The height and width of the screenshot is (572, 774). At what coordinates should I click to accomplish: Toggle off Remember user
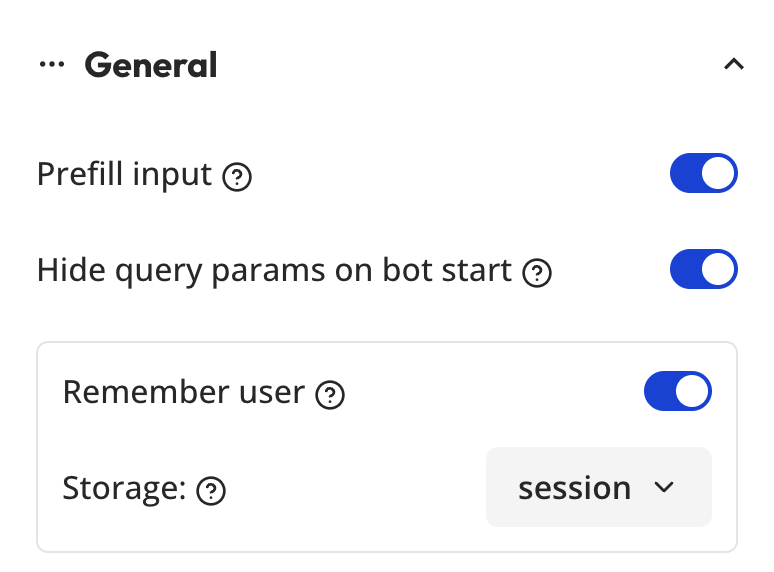tap(677, 391)
